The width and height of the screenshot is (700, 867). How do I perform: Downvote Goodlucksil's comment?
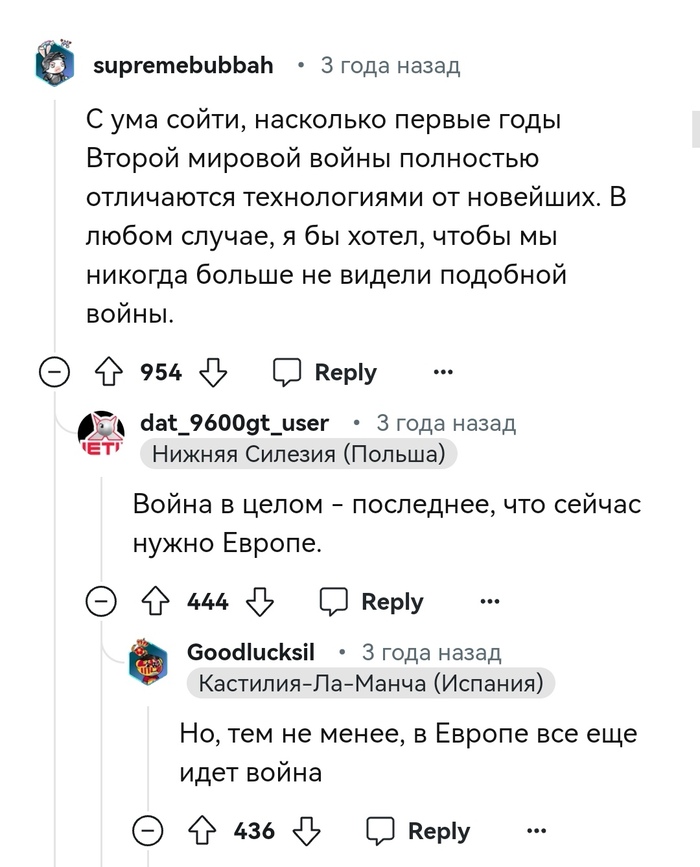[307, 831]
